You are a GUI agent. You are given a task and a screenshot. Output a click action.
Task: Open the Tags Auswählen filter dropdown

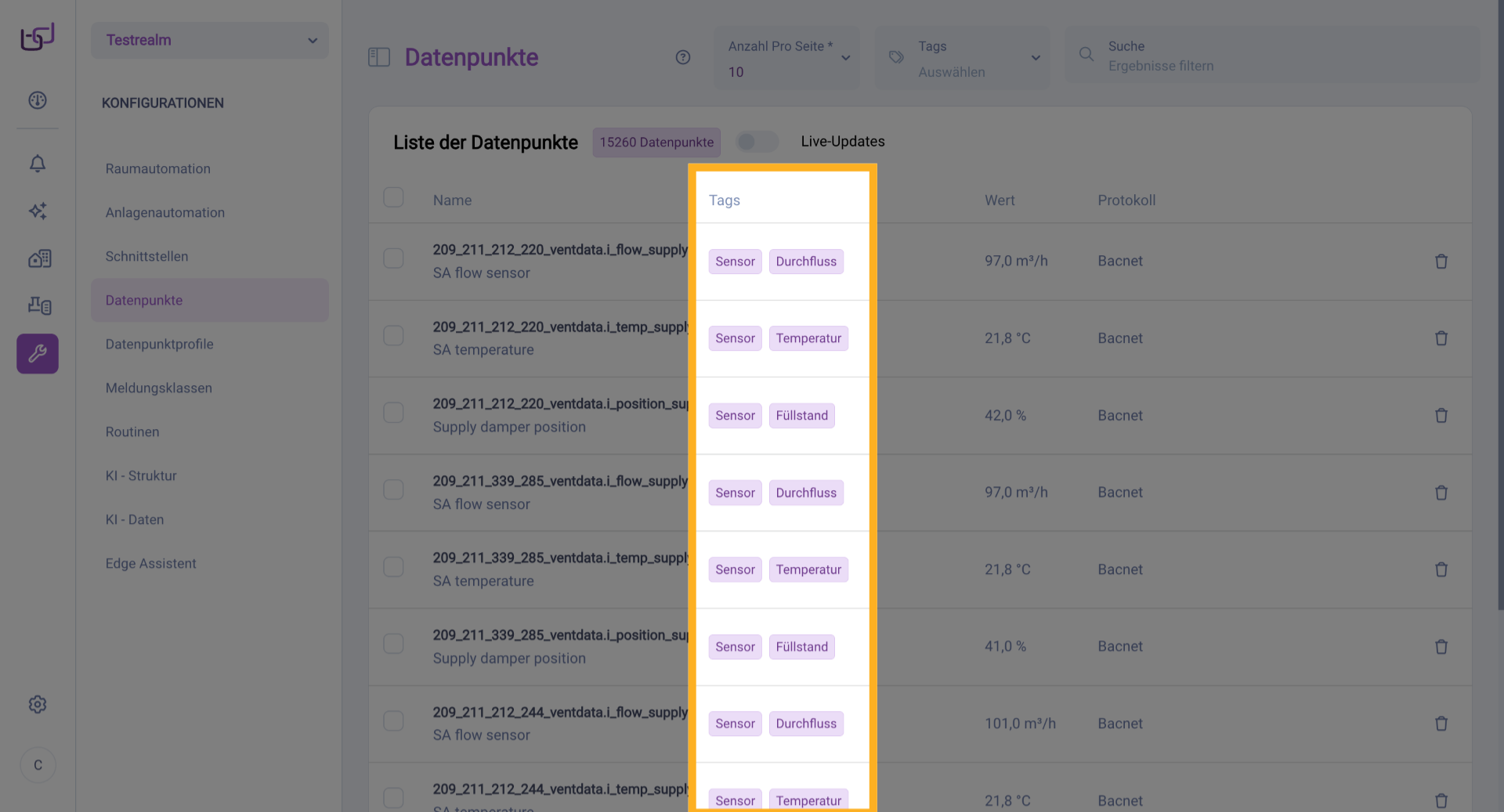tap(963, 59)
